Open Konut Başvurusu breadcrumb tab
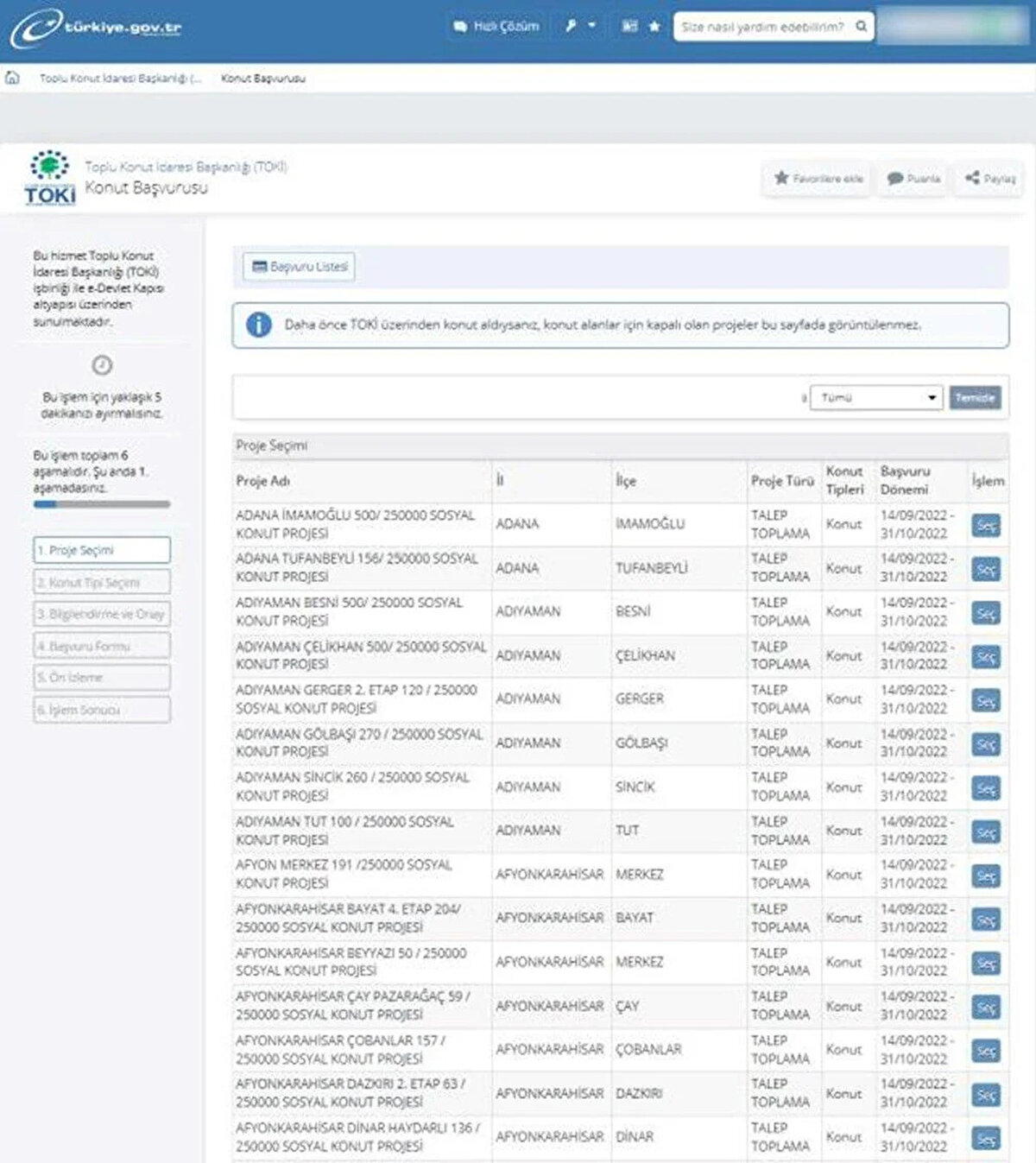This screenshot has height=1163, width=1036. point(263,77)
